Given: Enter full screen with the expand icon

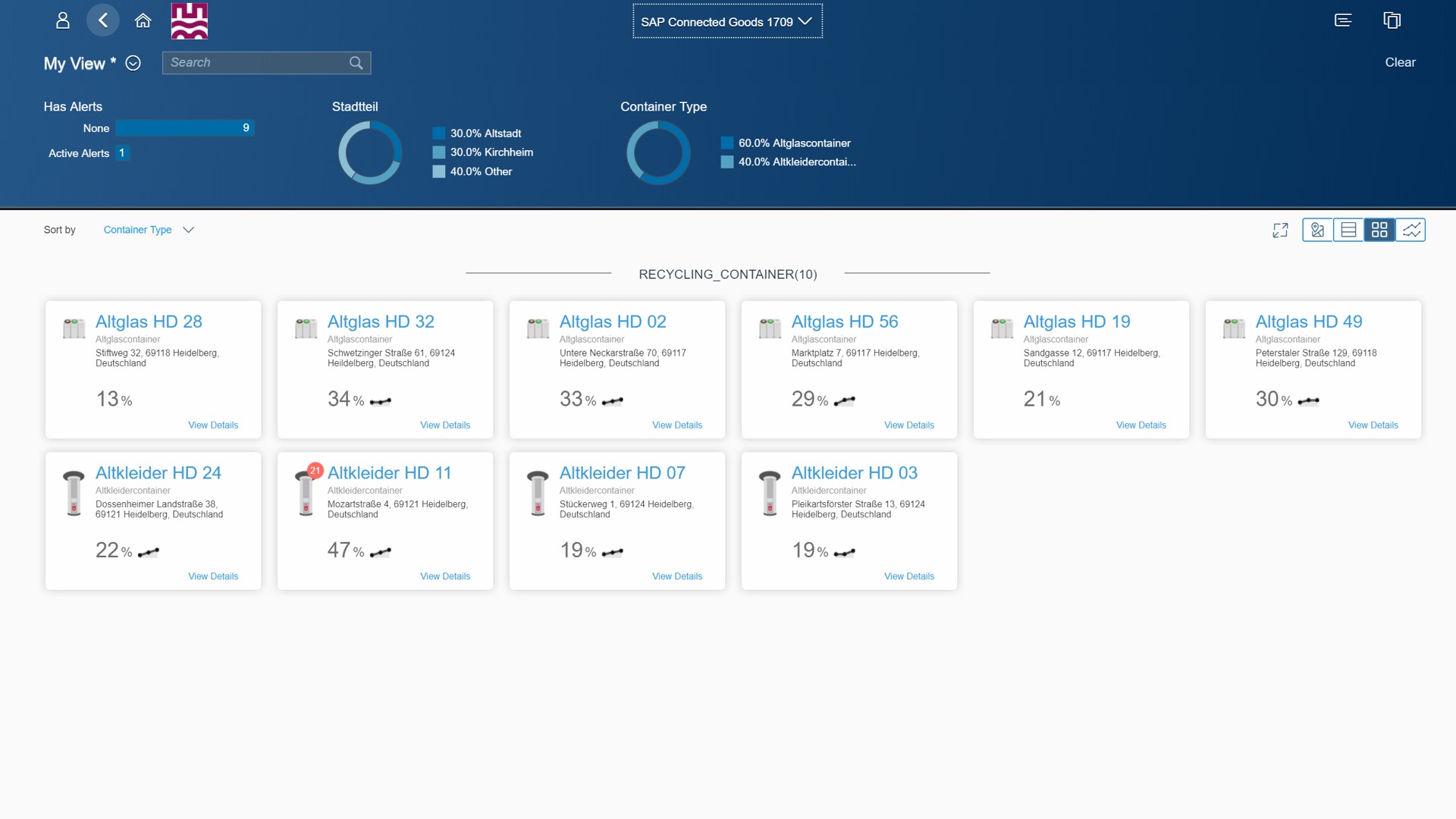Looking at the screenshot, I should click(x=1280, y=231).
